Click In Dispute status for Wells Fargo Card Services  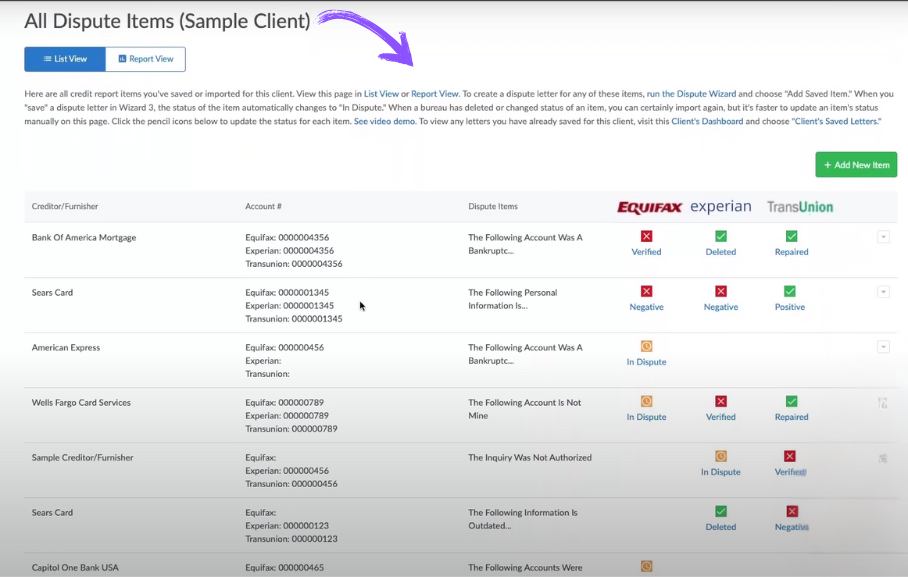tap(646, 417)
